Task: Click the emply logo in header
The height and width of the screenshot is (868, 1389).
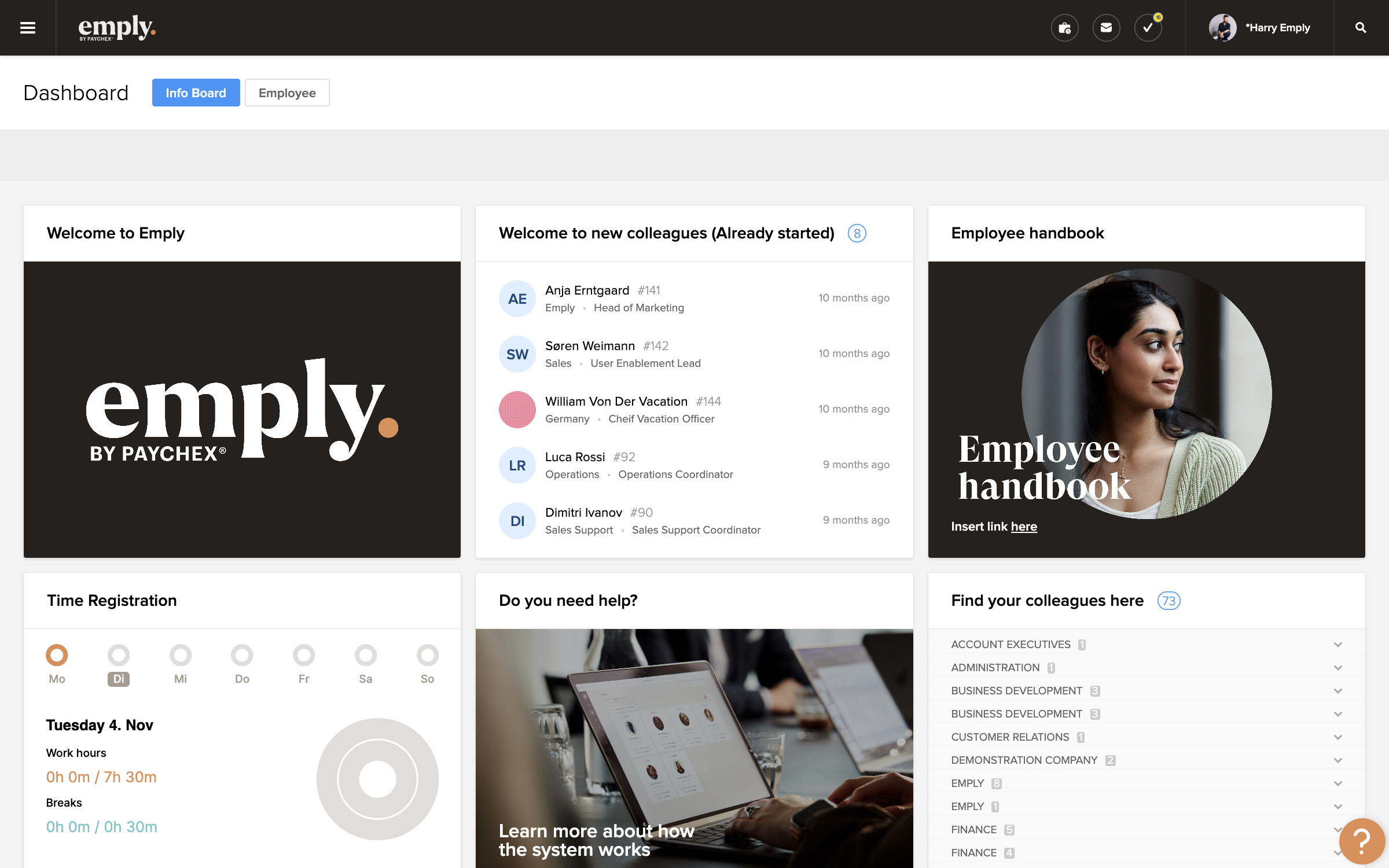Action: click(117, 28)
